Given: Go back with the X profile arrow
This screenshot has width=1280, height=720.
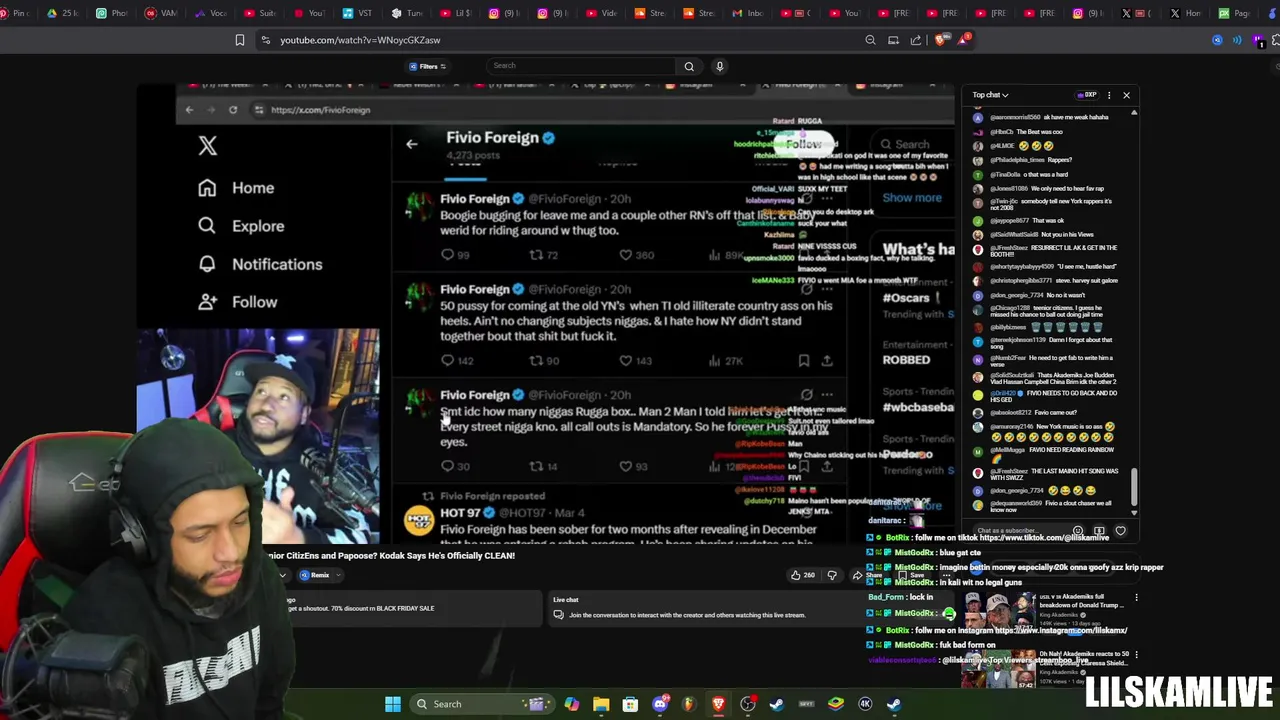Looking at the screenshot, I should [x=411, y=144].
